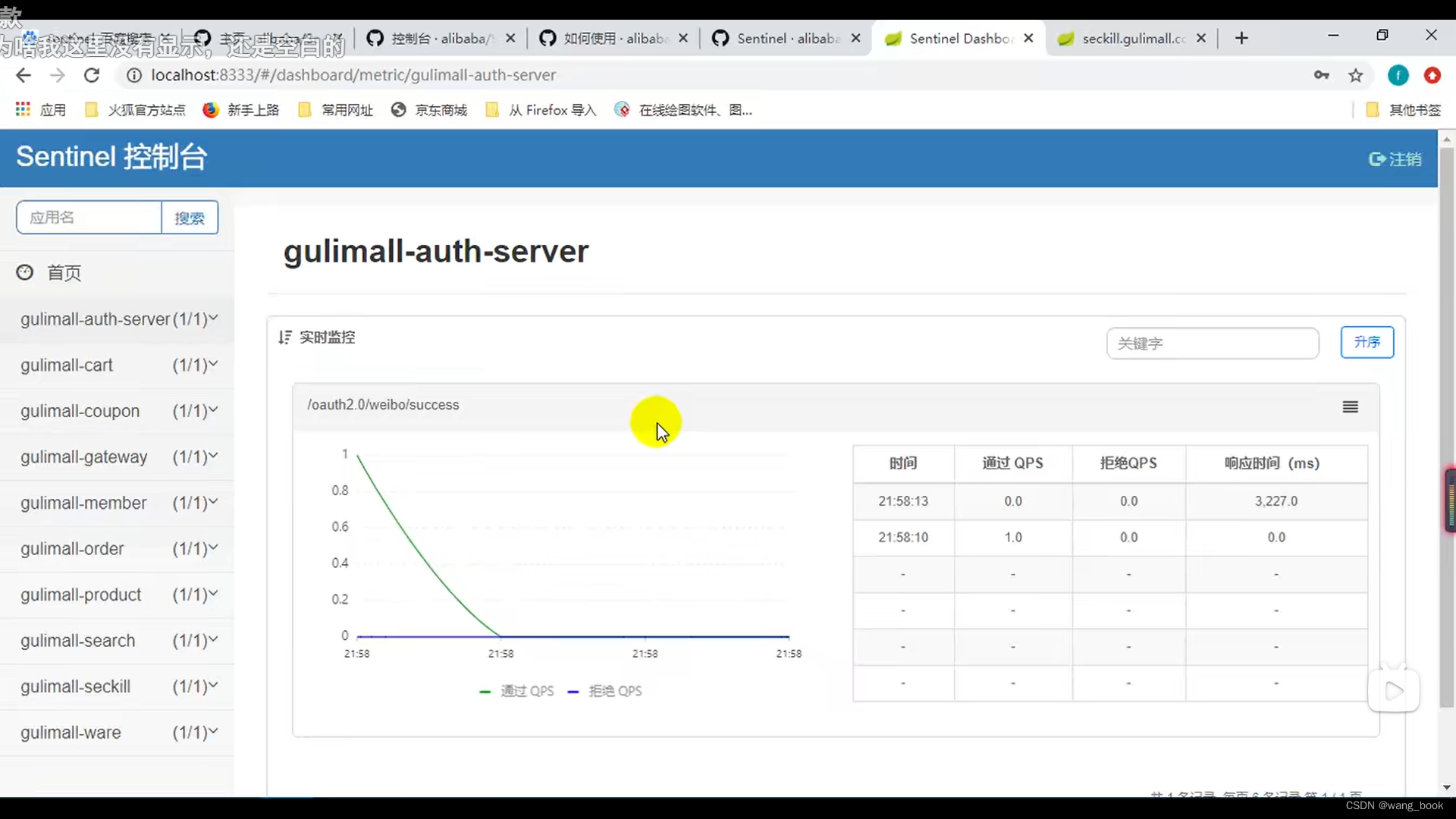The image size is (1456, 819).
Task: Open the 新手上路 bookmark
Action: 242,110
